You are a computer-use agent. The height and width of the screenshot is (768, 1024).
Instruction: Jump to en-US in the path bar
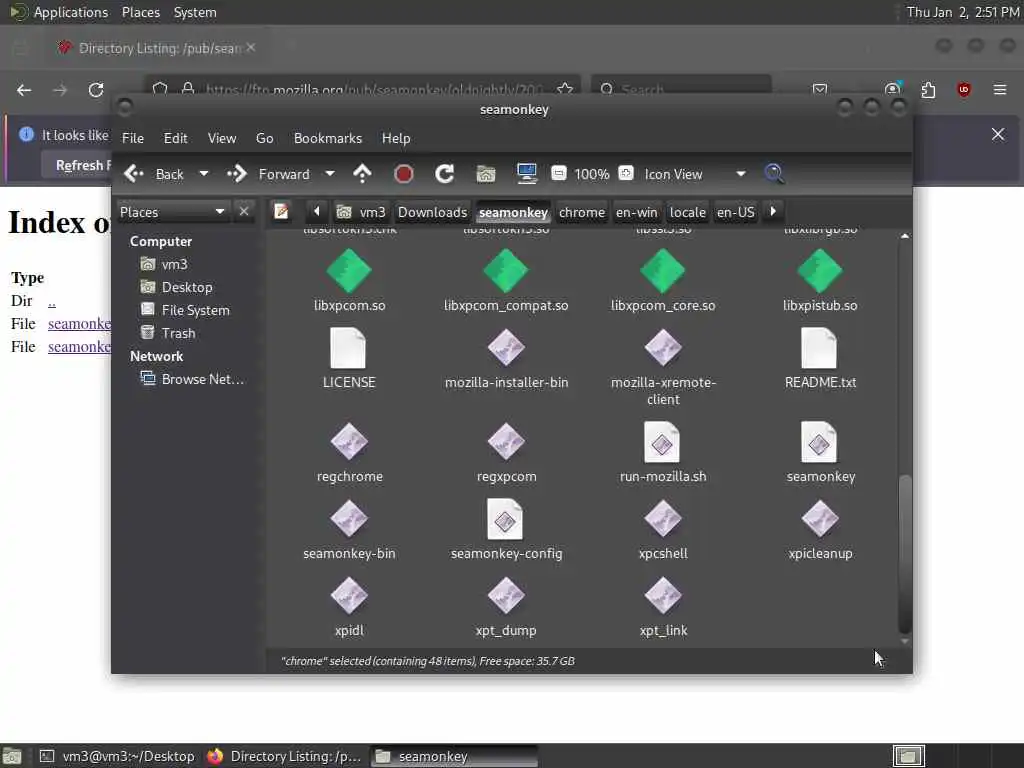pos(735,212)
